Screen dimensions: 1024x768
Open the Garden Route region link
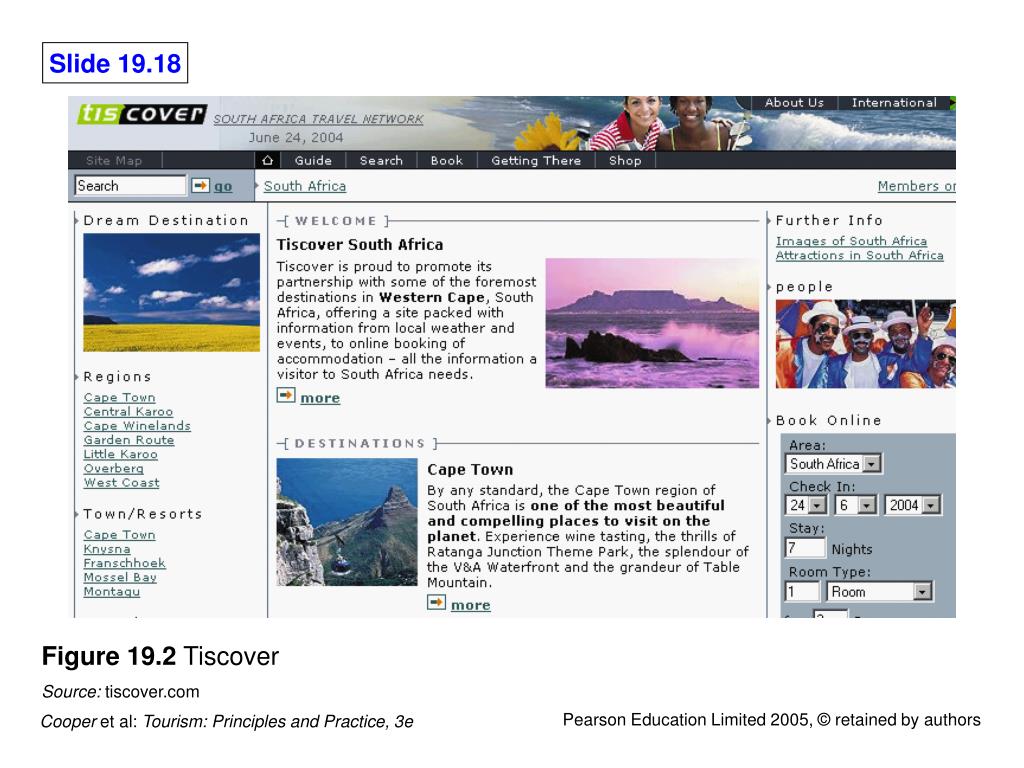[x=129, y=440]
